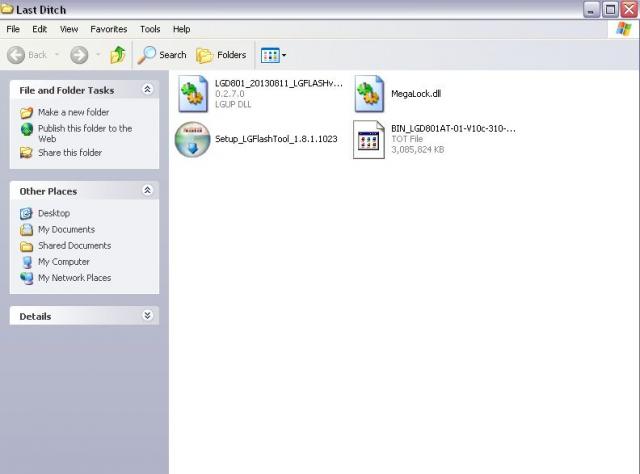
Task: Click the Forward navigation arrow
Action: (78, 55)
